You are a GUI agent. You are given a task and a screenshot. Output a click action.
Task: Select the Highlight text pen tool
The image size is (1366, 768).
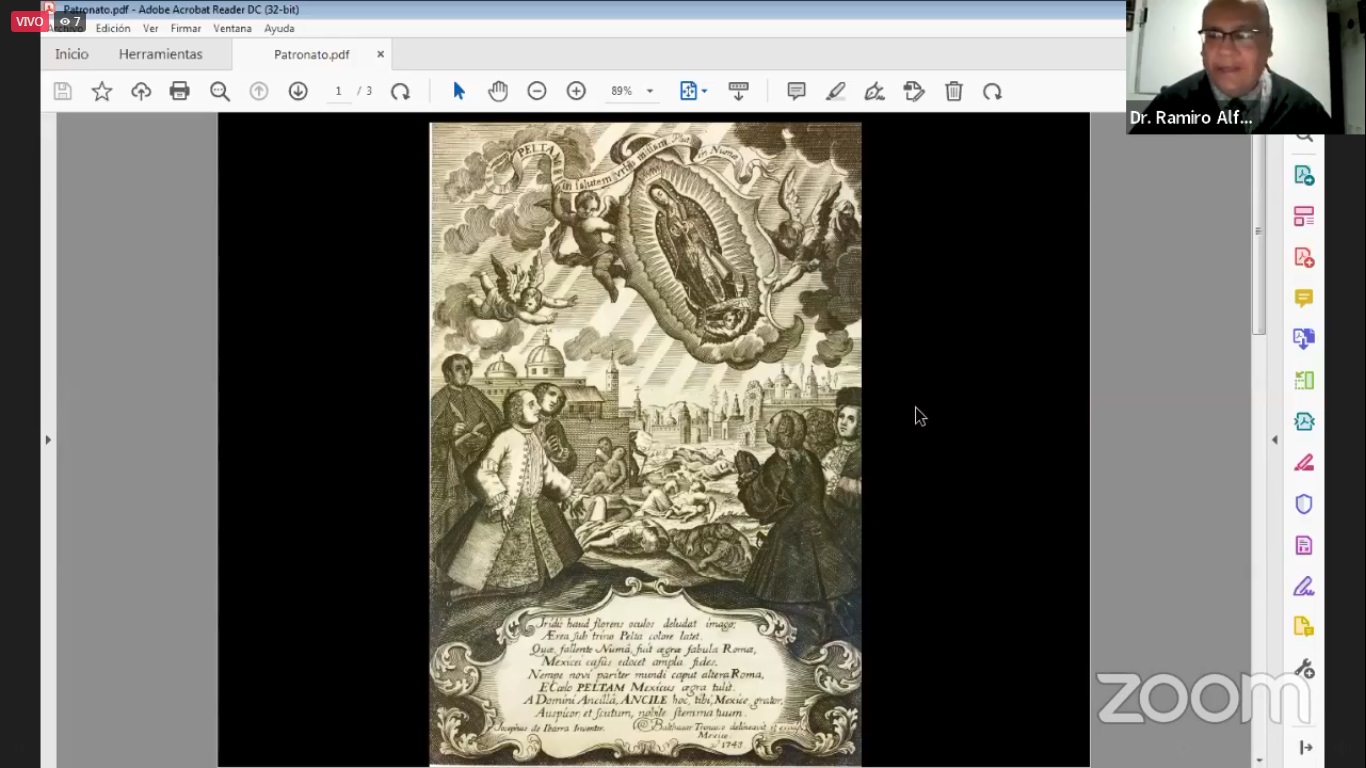pyautogui.click(x=836, y=91)
